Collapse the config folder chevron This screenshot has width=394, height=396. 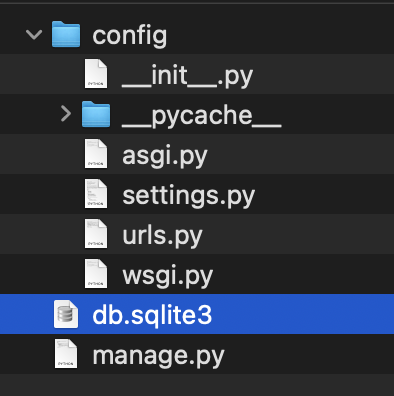[x=34, y=34]
